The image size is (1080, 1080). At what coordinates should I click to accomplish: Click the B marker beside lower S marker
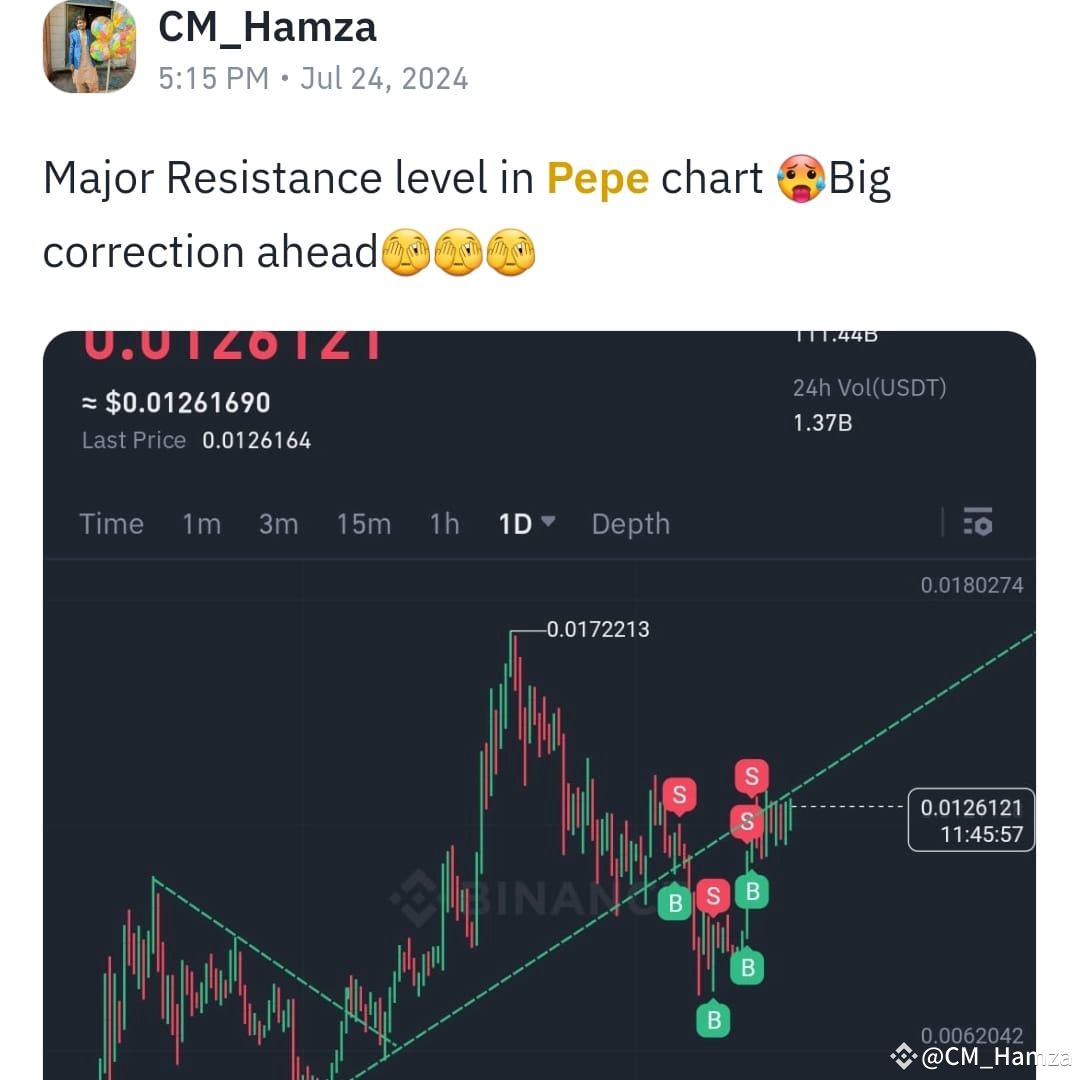(x=675, y=903)
